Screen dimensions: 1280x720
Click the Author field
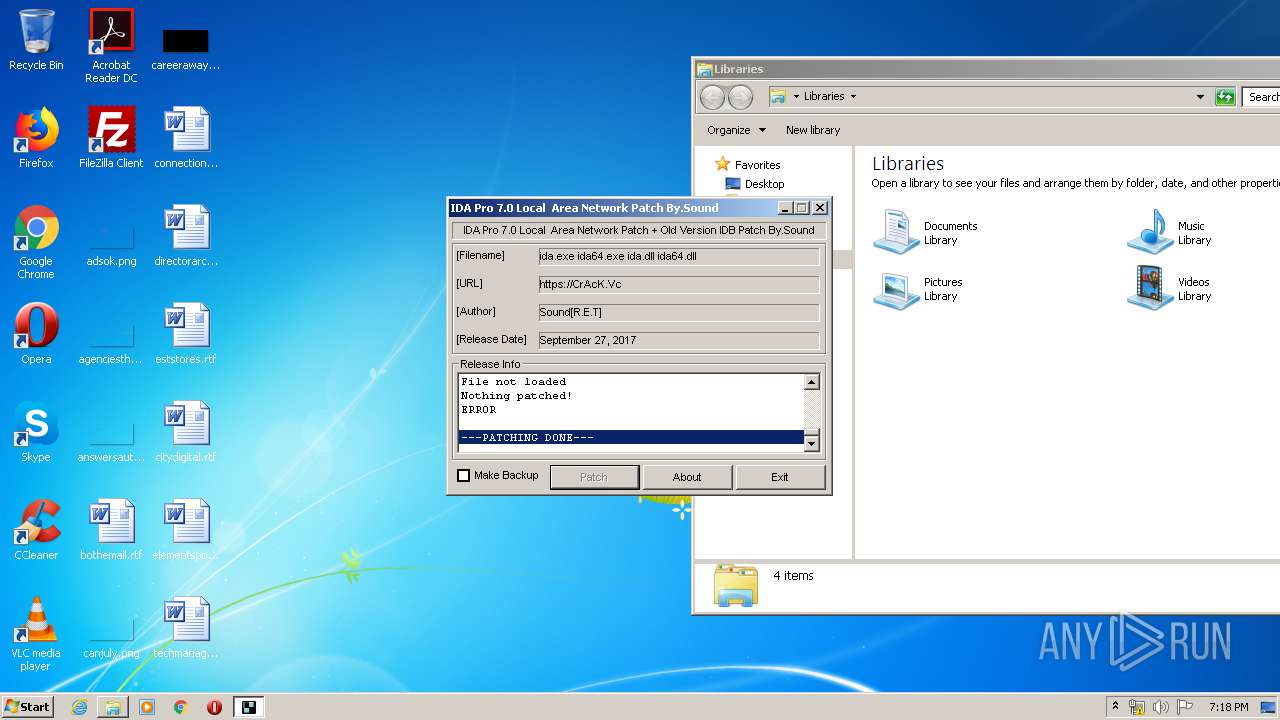[678, 312]
